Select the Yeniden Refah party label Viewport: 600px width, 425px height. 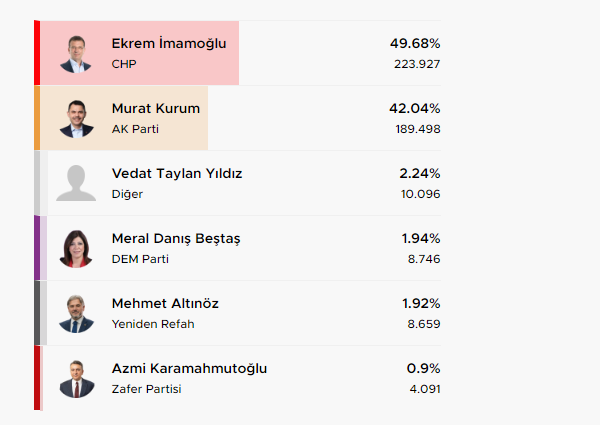[x=153, y=324]
